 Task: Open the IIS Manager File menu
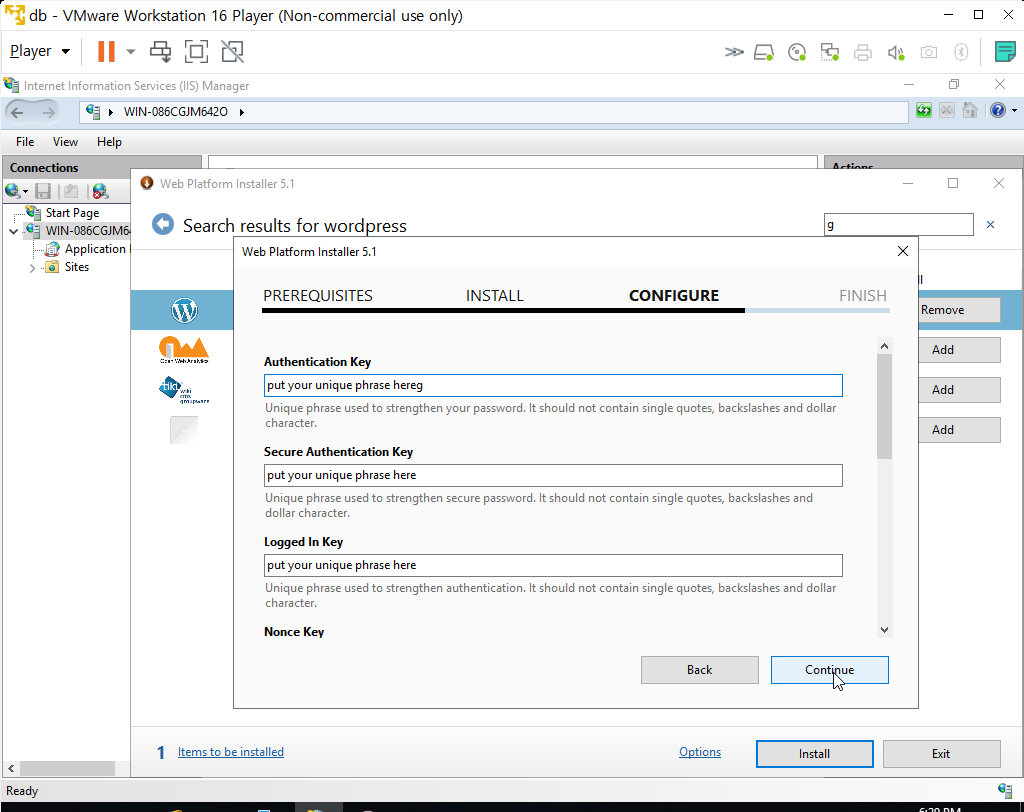point(25,142)
